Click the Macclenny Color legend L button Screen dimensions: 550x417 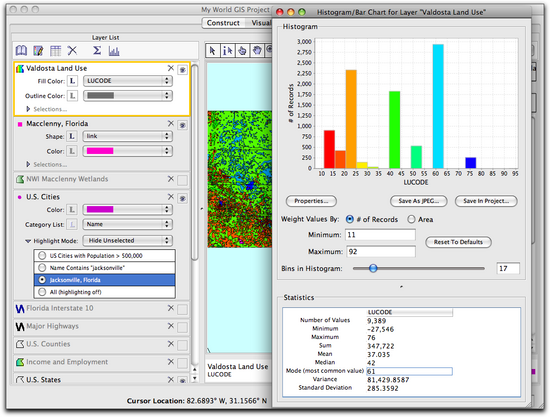pos(72,151)
